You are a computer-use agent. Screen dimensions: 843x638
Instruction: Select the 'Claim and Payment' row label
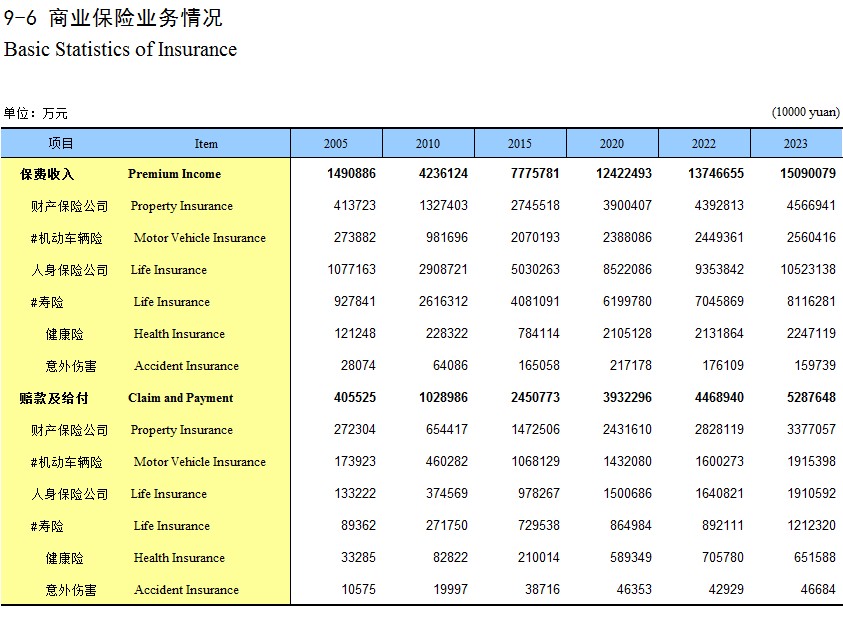181,398
